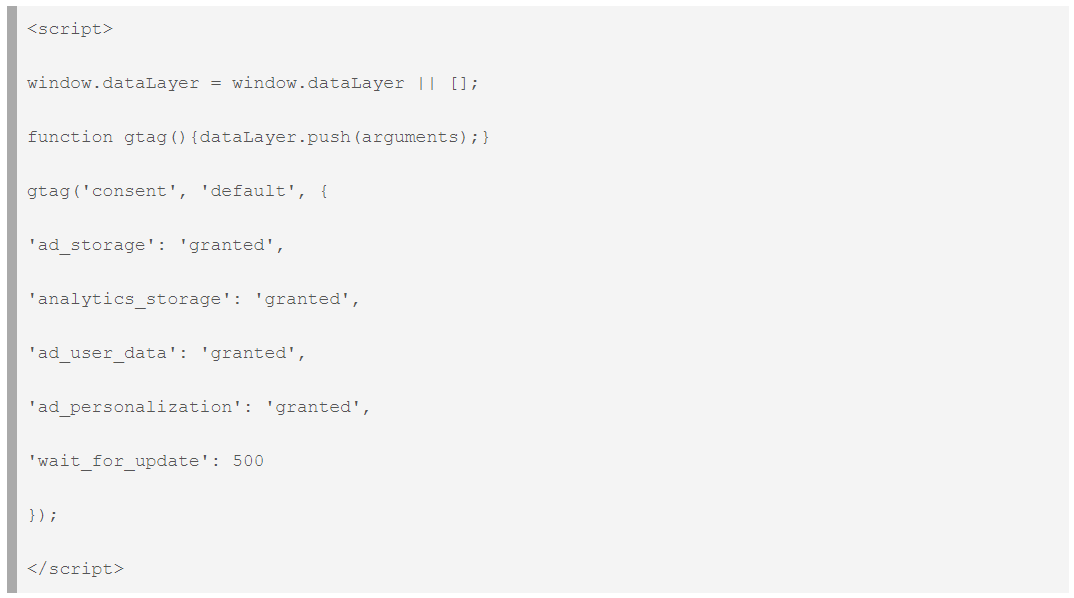Click the closing }); line

(43, 515)
